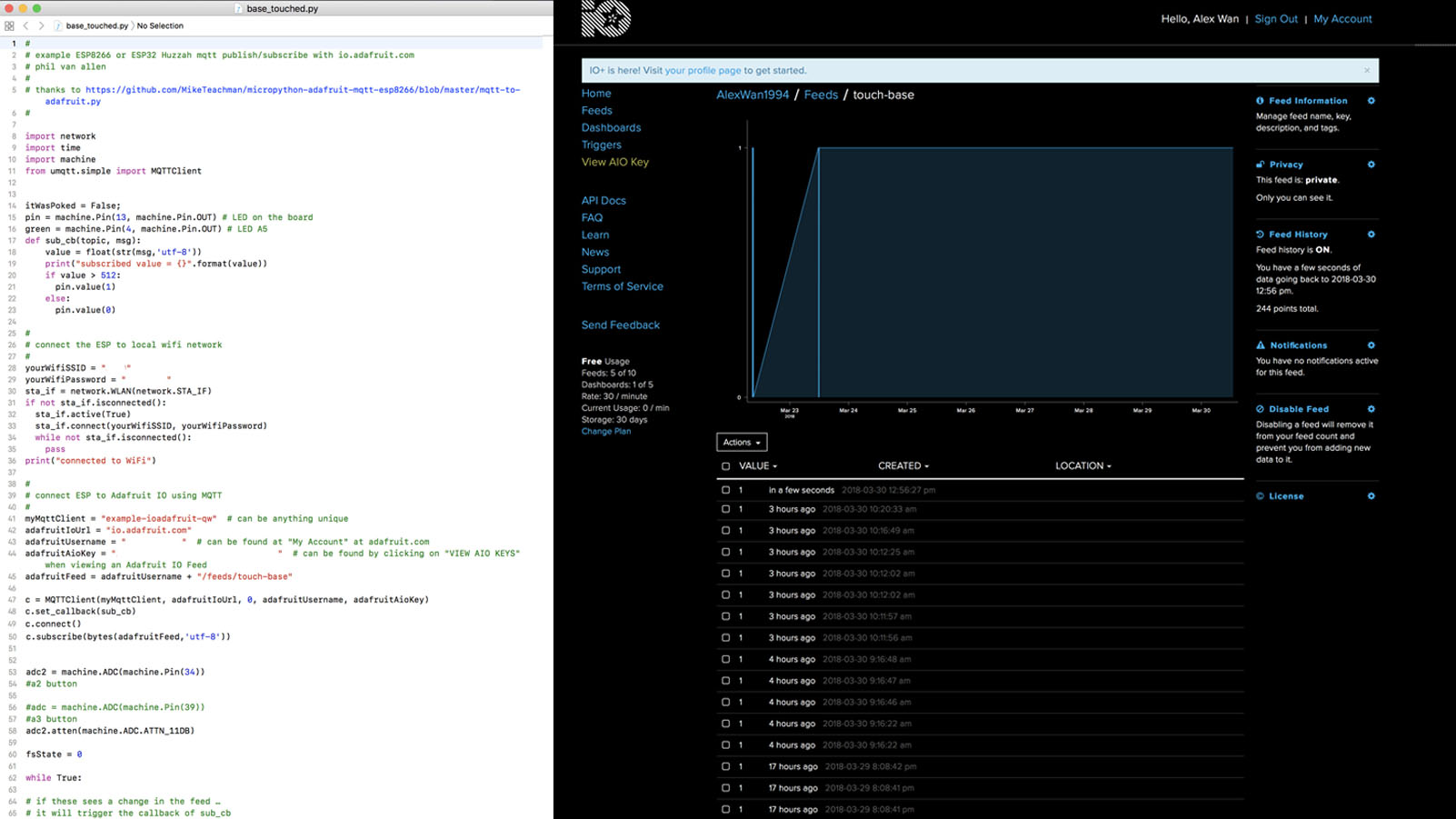Viewport: 1456px width, 819px height.
Task: Check the row created 'in a few seconds'
Action: click(725, 490)
